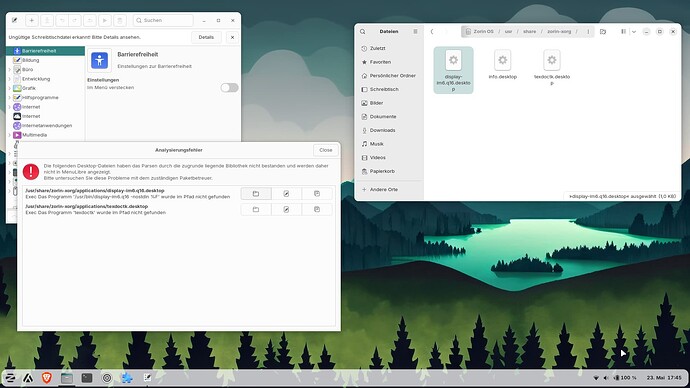Select the info.desktop file in Dateien
Screen dimensions: 690x388
(503, 65)
